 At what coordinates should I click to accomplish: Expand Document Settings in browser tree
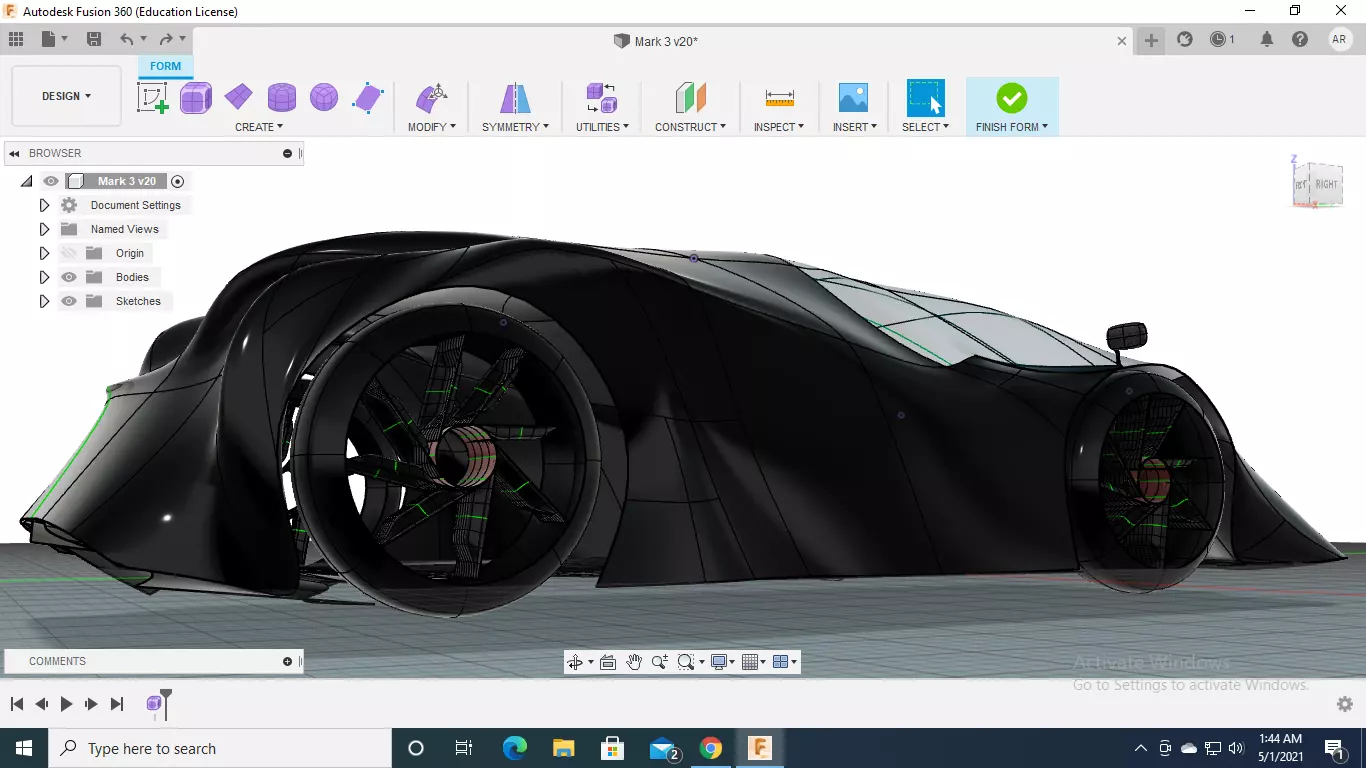(44, 205)
